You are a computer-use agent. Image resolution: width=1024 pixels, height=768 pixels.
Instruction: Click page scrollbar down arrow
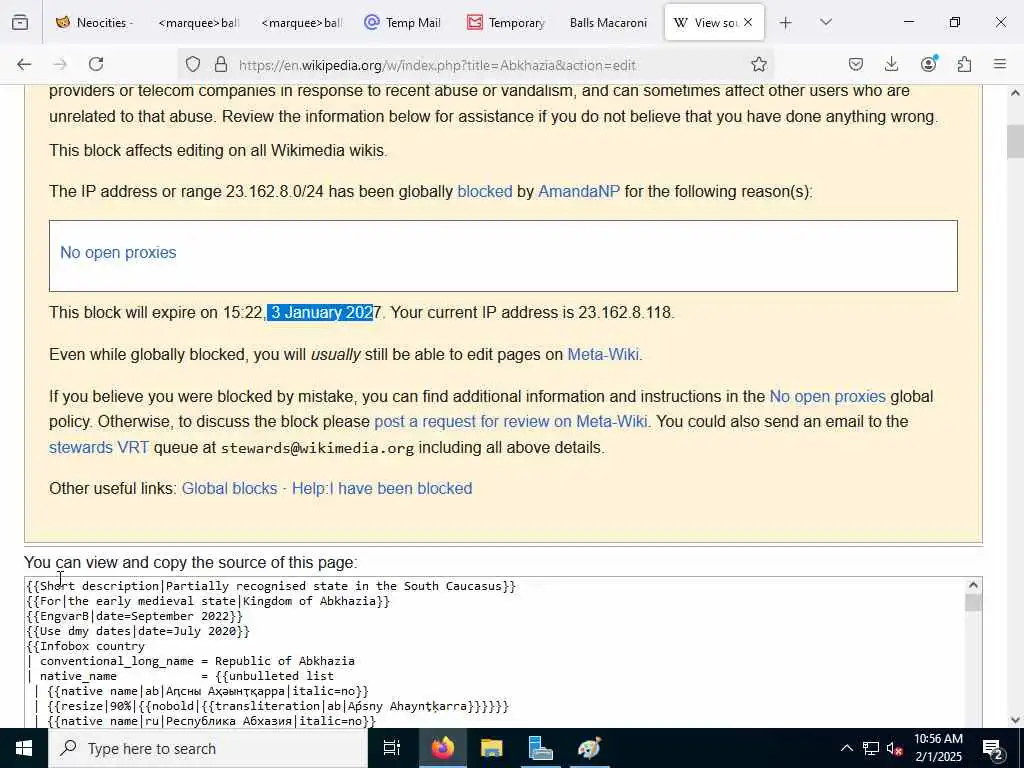click(1015, 720)
